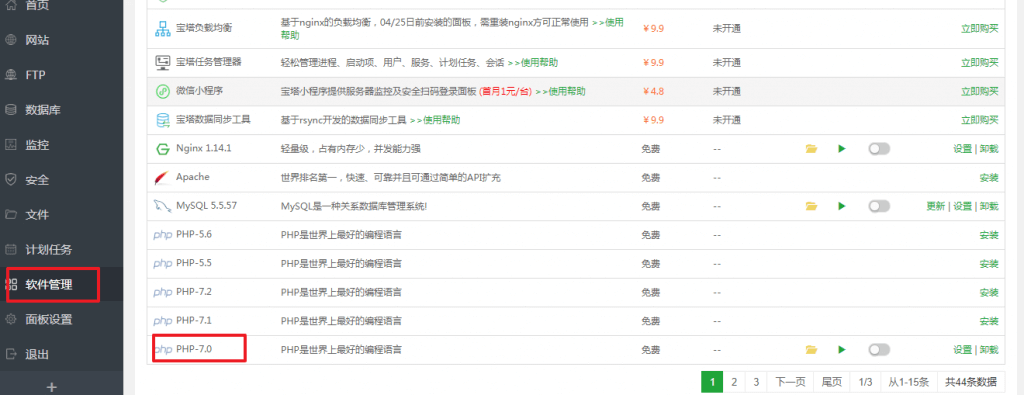1024x395 pixels.
Task: Click 立即购买 for 宝塔任务管理器
Action: click(980, 63)
